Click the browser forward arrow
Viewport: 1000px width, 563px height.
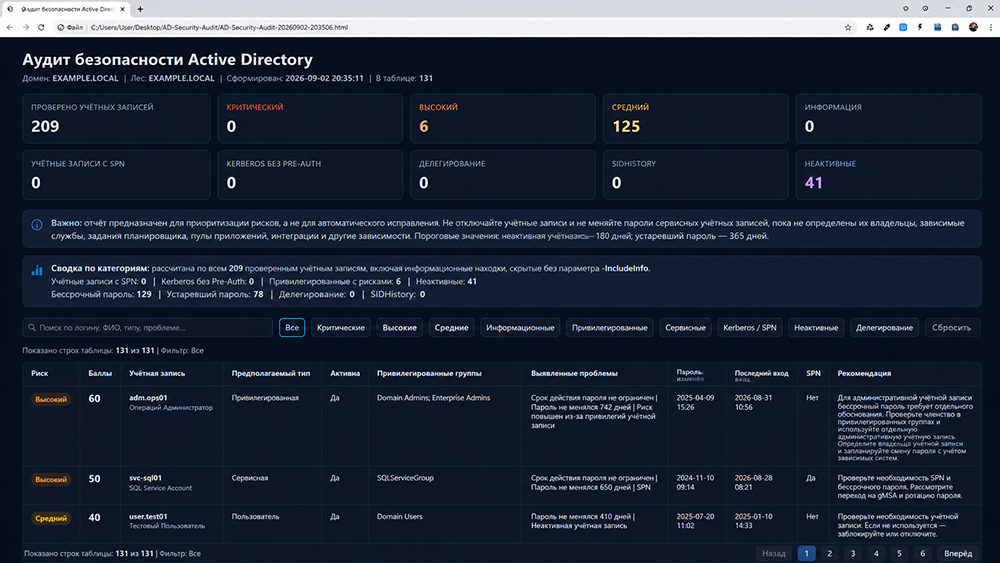(26, 27)
